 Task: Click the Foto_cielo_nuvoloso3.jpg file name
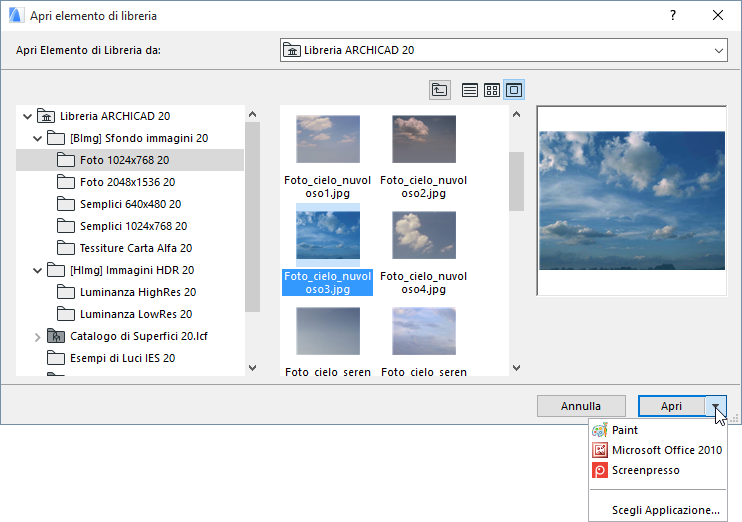tap(327, 283)
